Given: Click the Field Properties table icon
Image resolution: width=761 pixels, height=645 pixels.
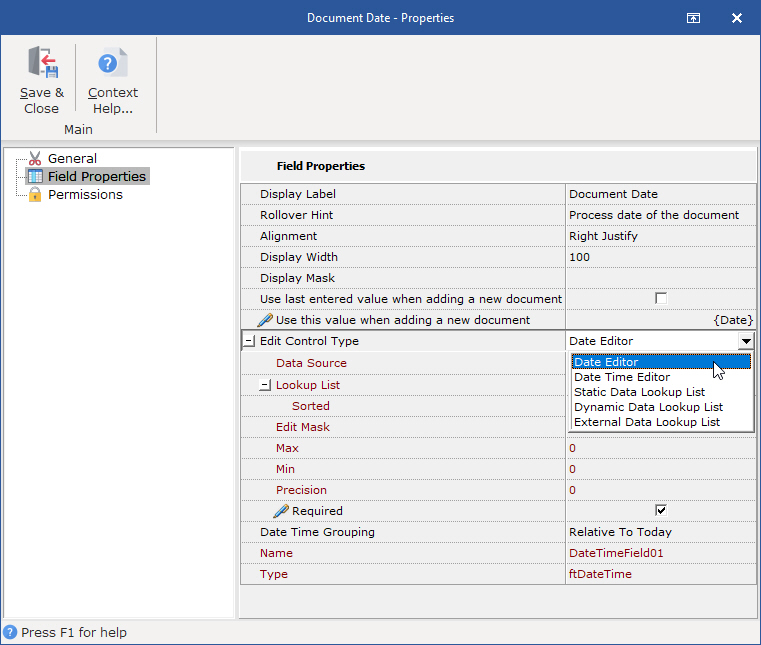Looking at the screenshot, I should tap(35, 176).
